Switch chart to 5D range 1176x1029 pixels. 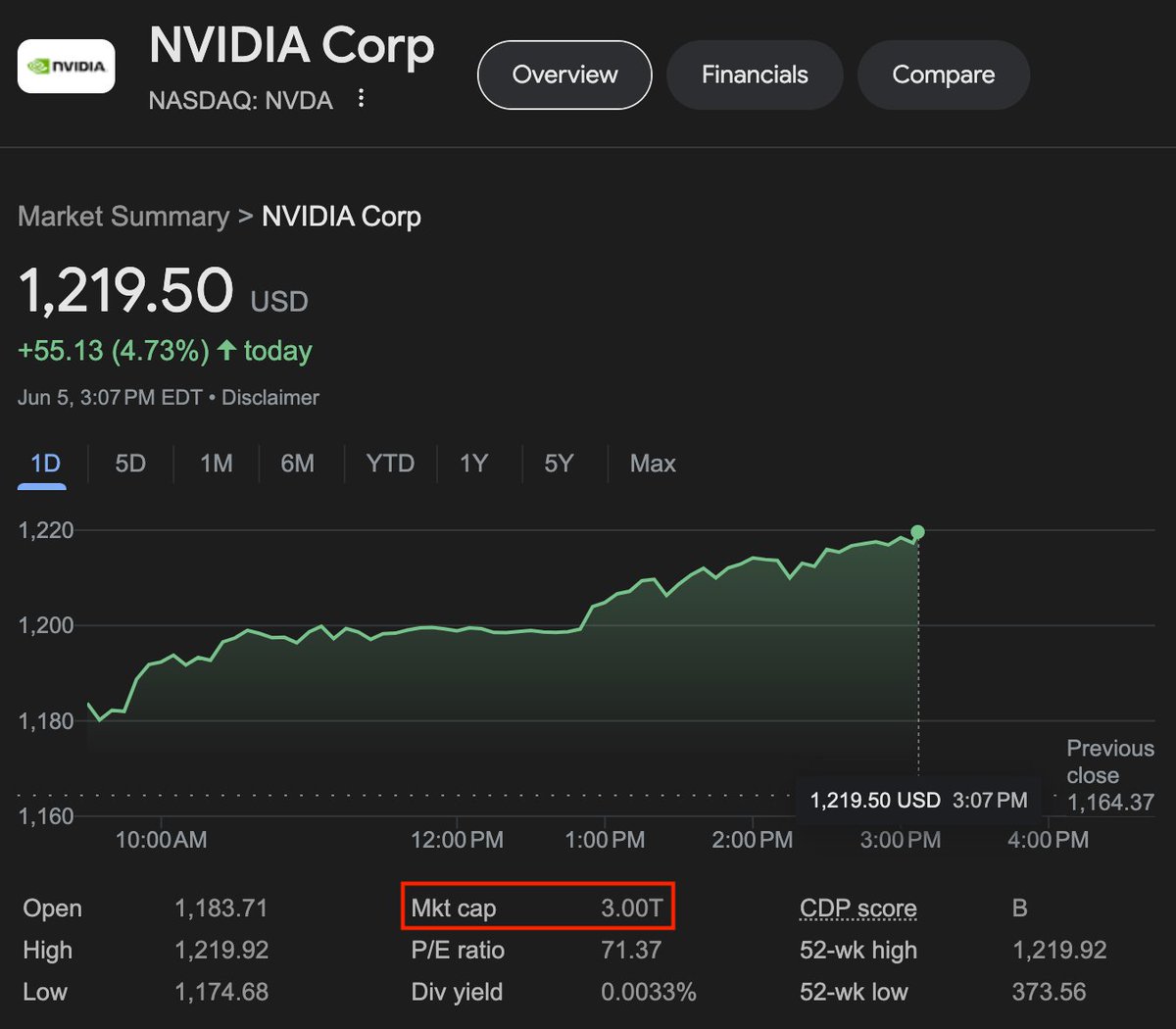130,464
